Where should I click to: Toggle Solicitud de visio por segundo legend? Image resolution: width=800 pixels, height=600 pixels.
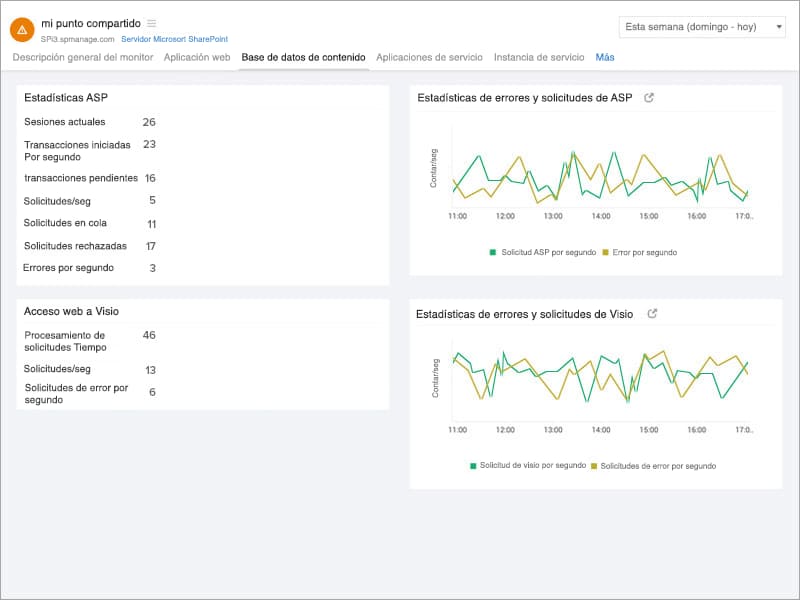click(x=527, y=466)
